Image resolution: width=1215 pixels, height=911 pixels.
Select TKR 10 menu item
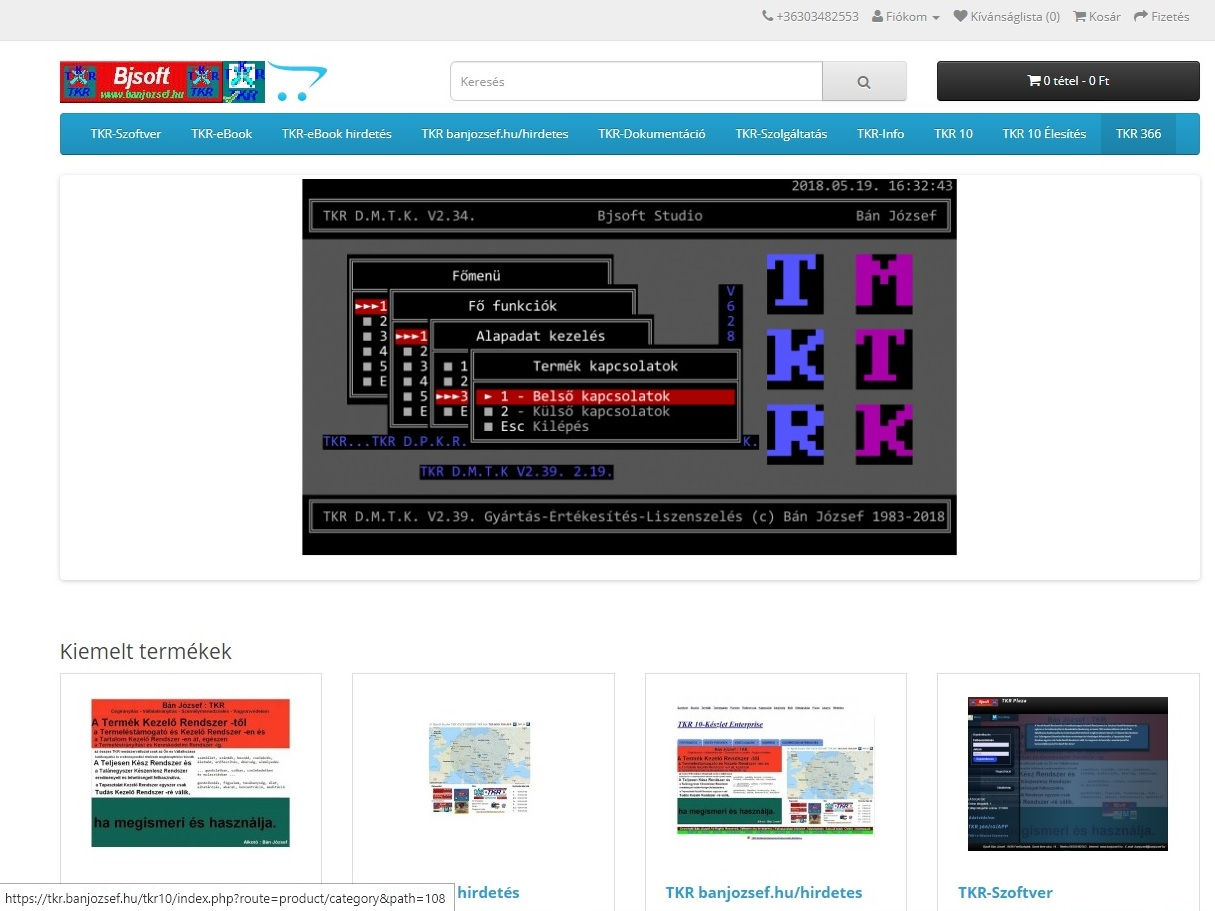[954, 134]
